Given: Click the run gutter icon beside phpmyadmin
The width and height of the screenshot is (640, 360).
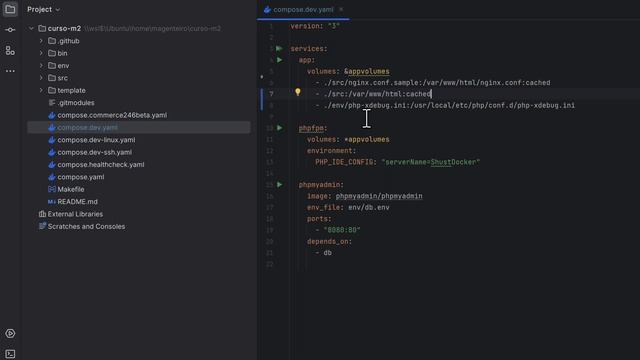Looking at the screenshot, I should [x=280, y=184].
